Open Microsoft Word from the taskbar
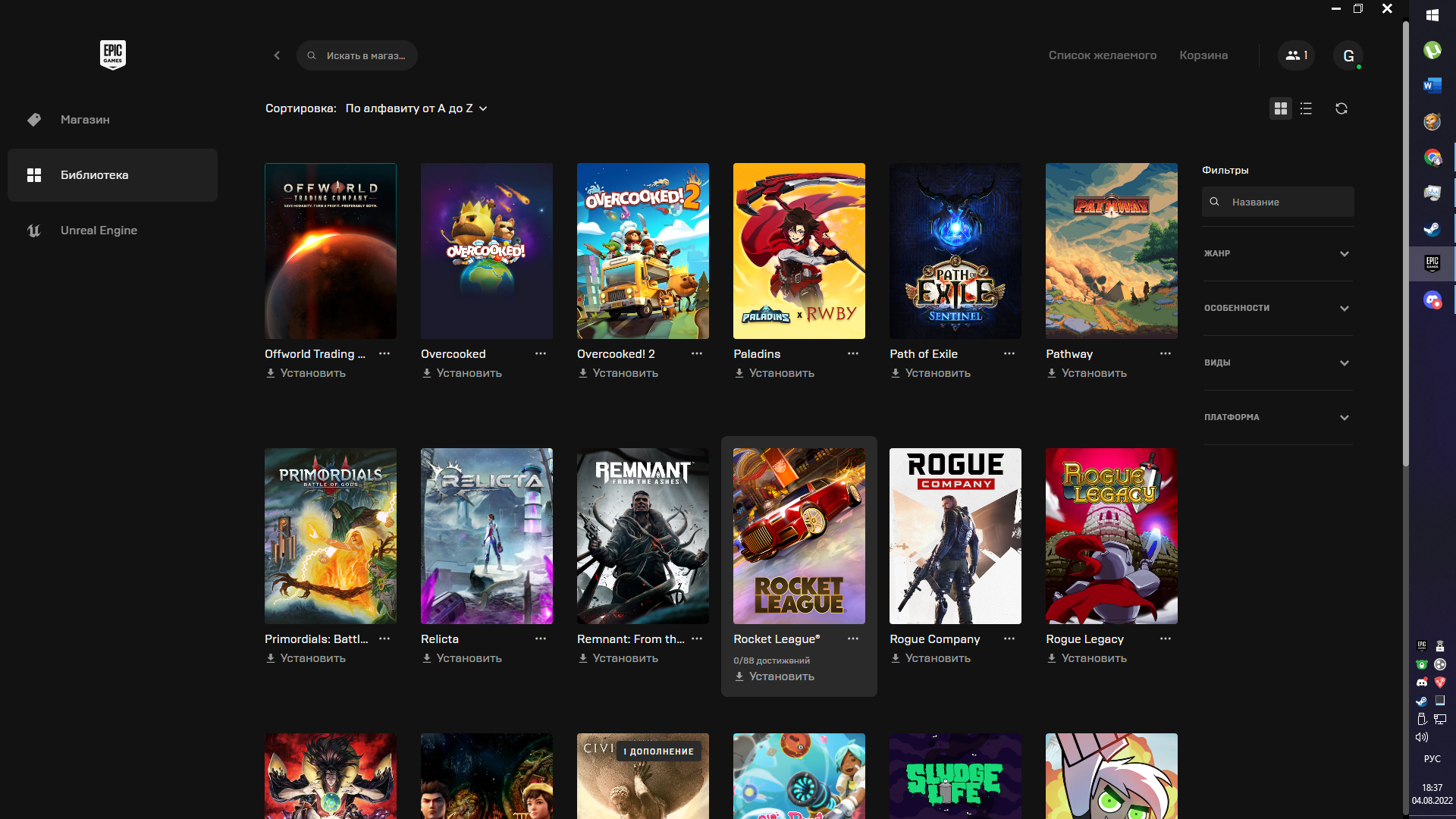Image resolution: width=1456 pixels, height=819 pixels. (1432, 86)
